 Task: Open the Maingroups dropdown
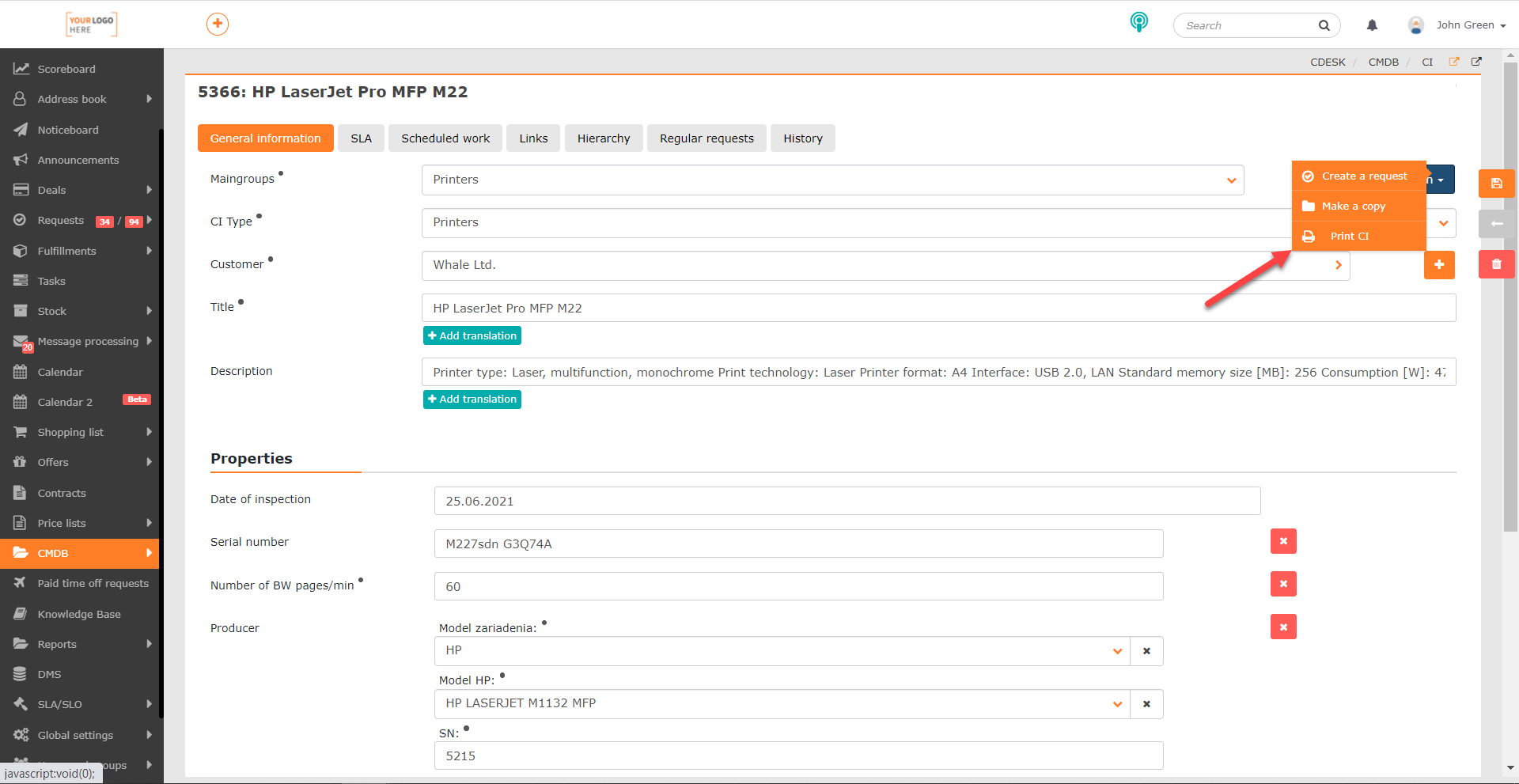832,180
